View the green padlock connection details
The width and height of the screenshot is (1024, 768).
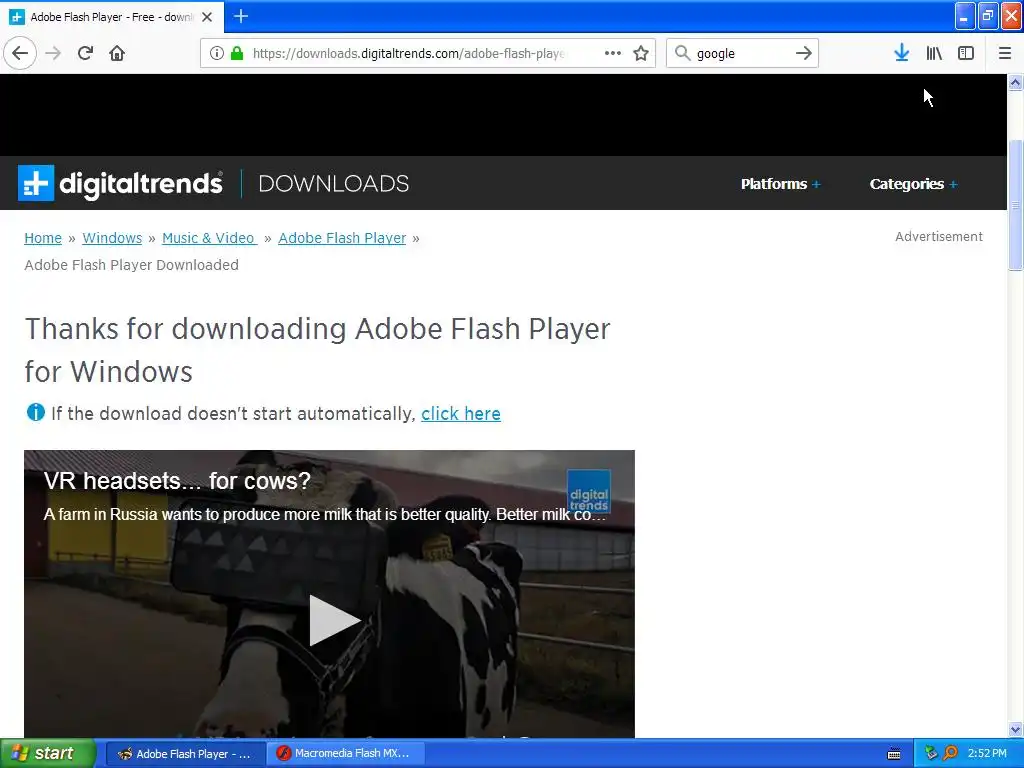coord(237,53)
